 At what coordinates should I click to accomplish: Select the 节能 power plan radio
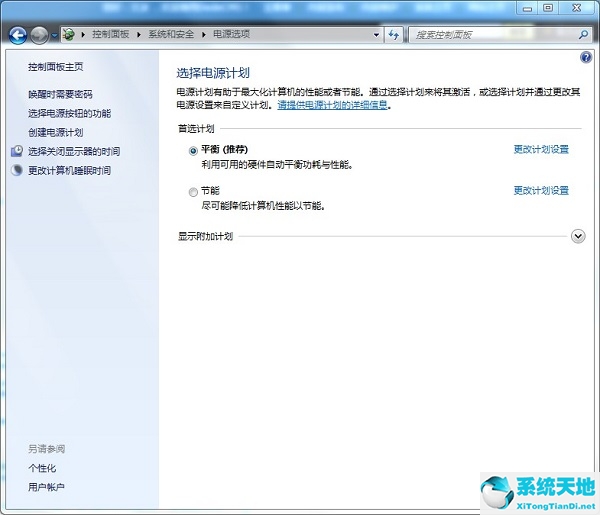[x=193, y=192]
